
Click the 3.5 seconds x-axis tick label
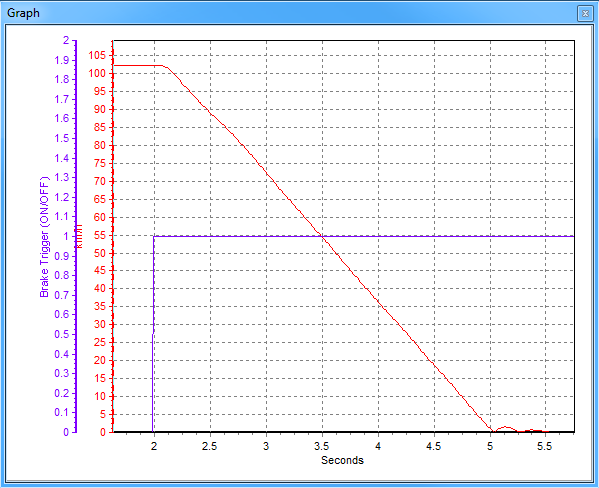coord(322,446)
